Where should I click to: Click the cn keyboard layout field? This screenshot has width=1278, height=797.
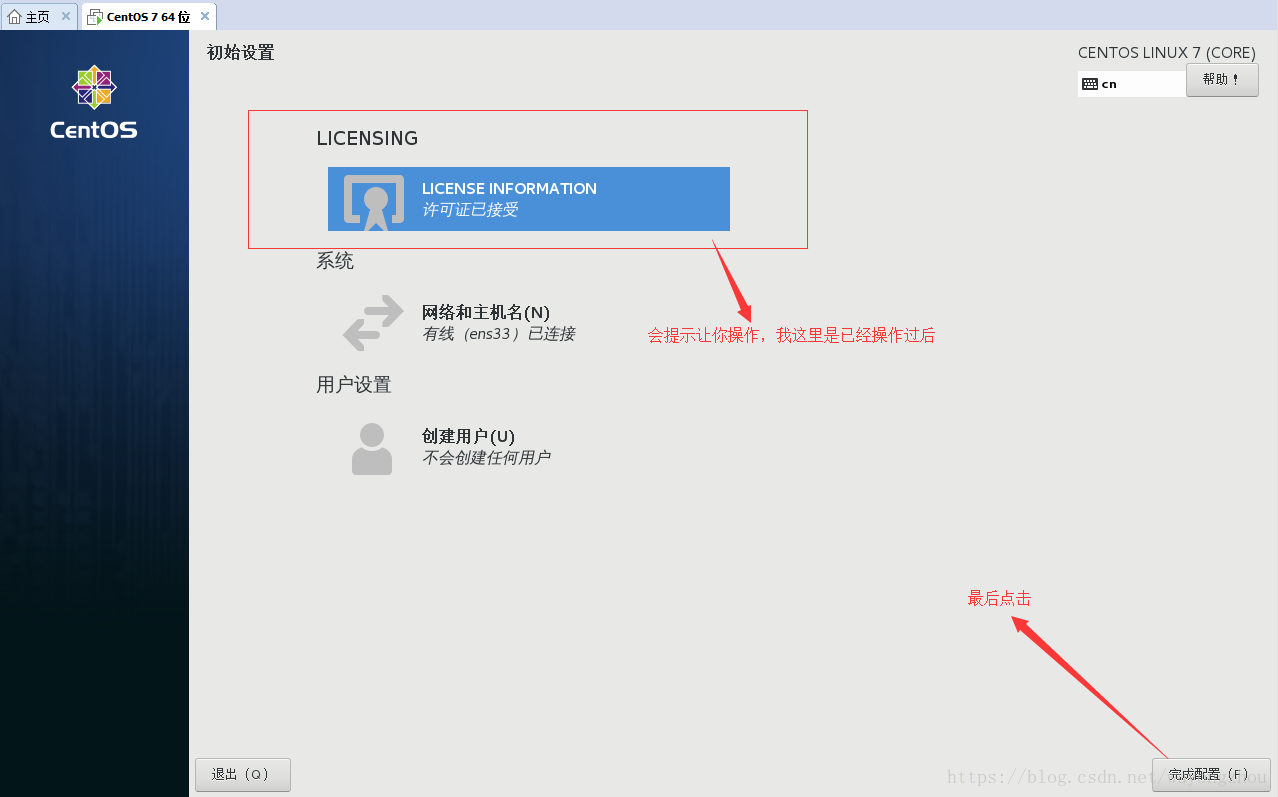[x=1131, y=84]
